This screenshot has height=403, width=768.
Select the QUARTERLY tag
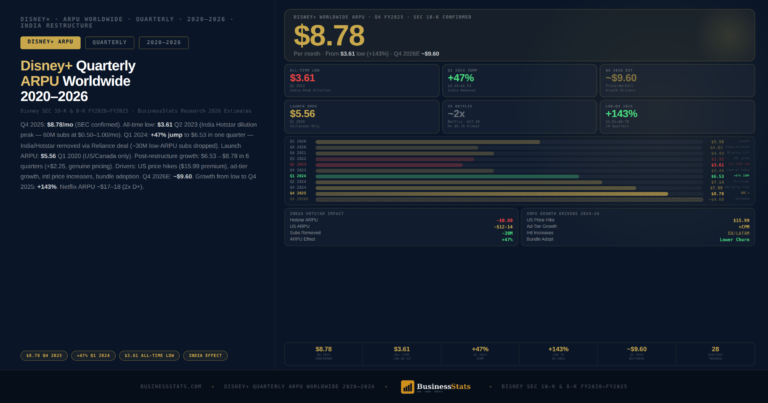(110, 43)
